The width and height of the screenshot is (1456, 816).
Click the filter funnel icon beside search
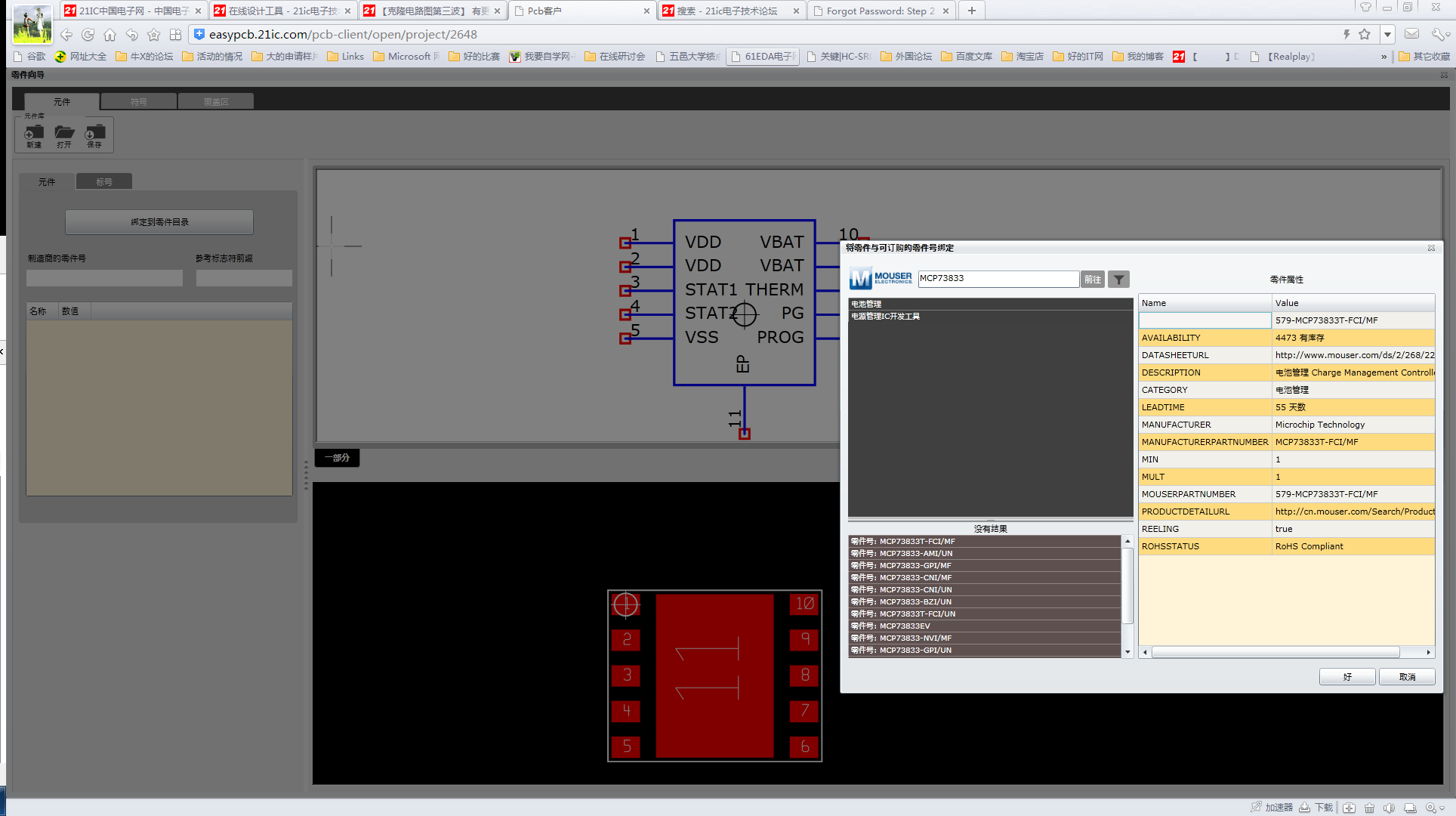pyautogui.click(x=1118, y=280)
